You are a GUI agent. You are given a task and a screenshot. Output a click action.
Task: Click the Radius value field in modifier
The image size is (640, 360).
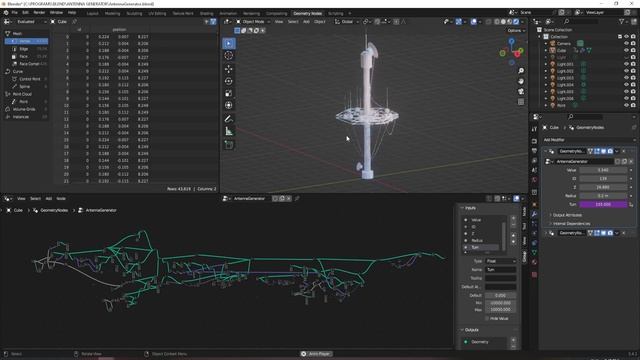(x=603, y=196)
